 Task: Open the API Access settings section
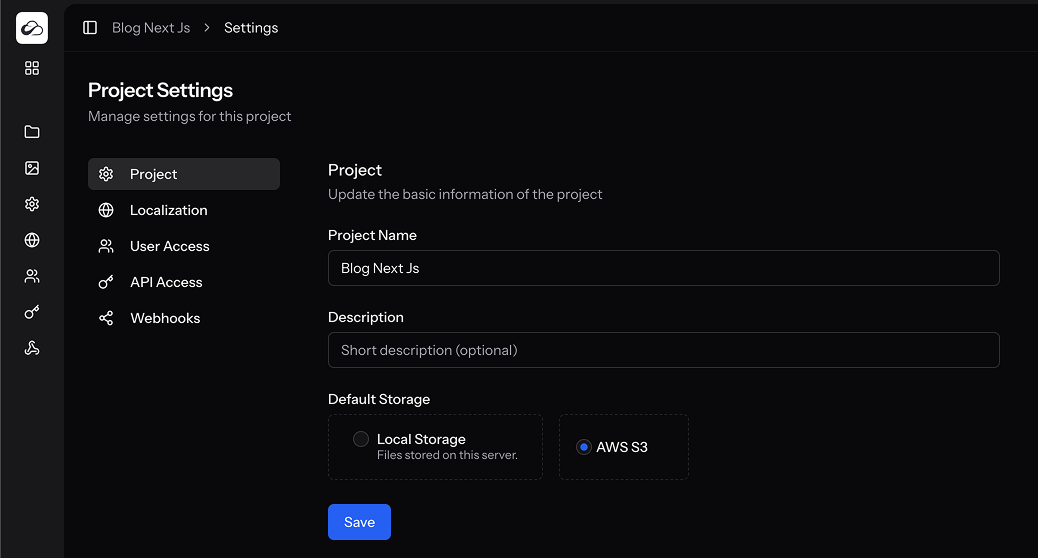[x=166, y=282]
